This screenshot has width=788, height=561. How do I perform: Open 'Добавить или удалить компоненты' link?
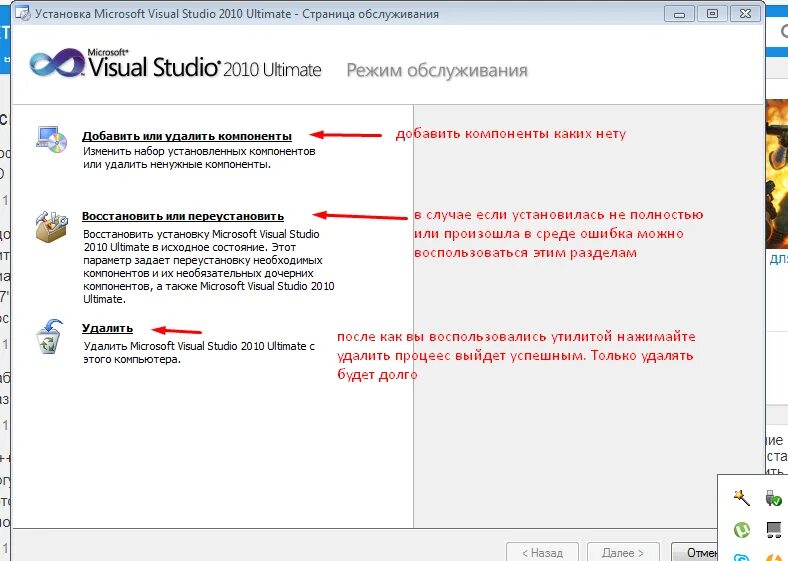click(187, 136)
